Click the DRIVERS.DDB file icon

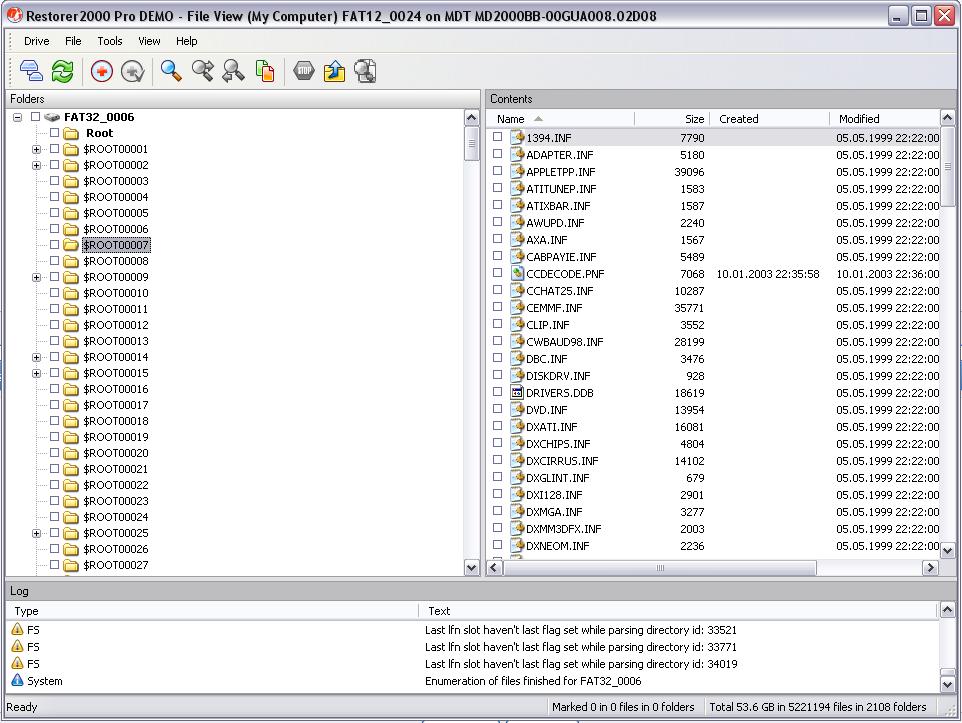(517, 393)
